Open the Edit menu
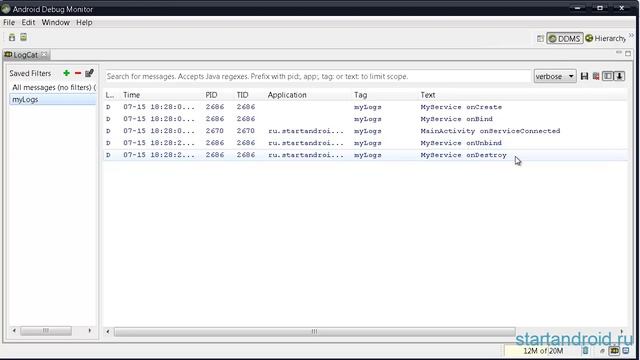The image size is (640, 360). click(x=28, y=22)
